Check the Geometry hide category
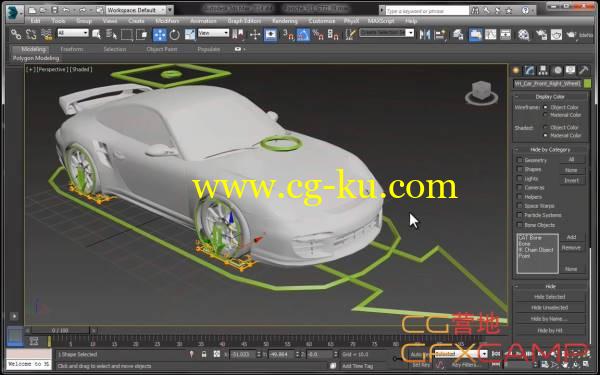600x375 pixels. pos(520,160)
